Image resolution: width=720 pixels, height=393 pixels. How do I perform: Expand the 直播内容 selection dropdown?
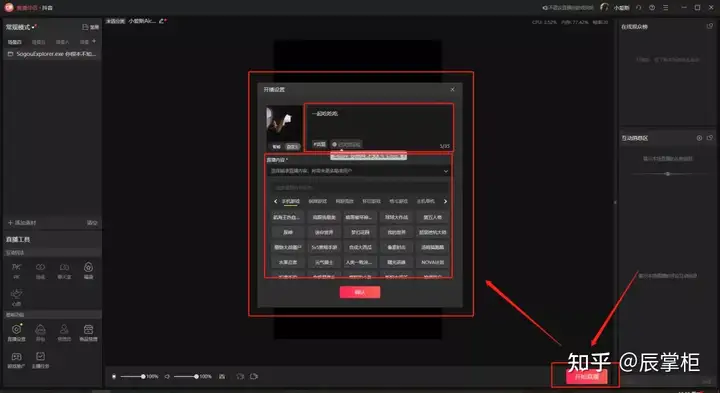359,171
